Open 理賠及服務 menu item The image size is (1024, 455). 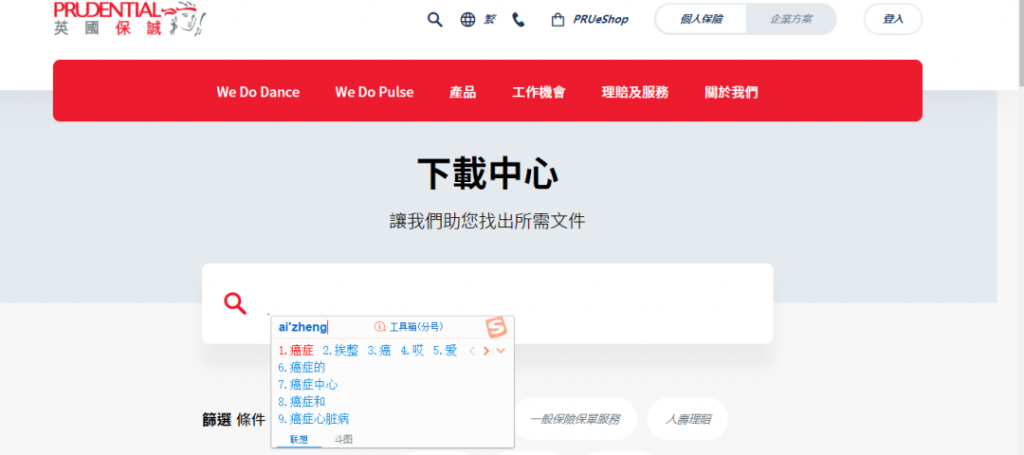pyautogui.click(x=635, y=92)
